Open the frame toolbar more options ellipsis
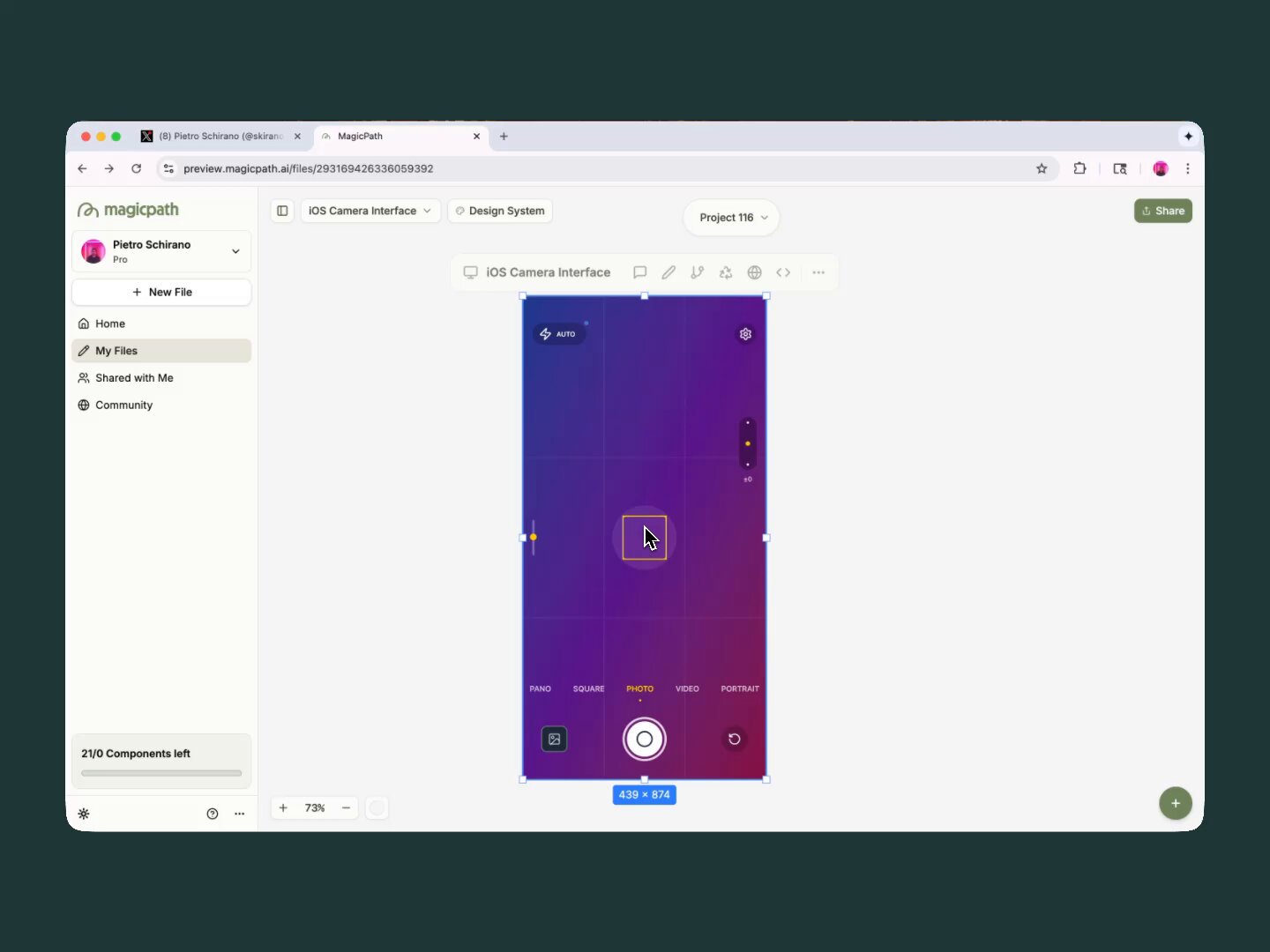 [x=818, y=272]
